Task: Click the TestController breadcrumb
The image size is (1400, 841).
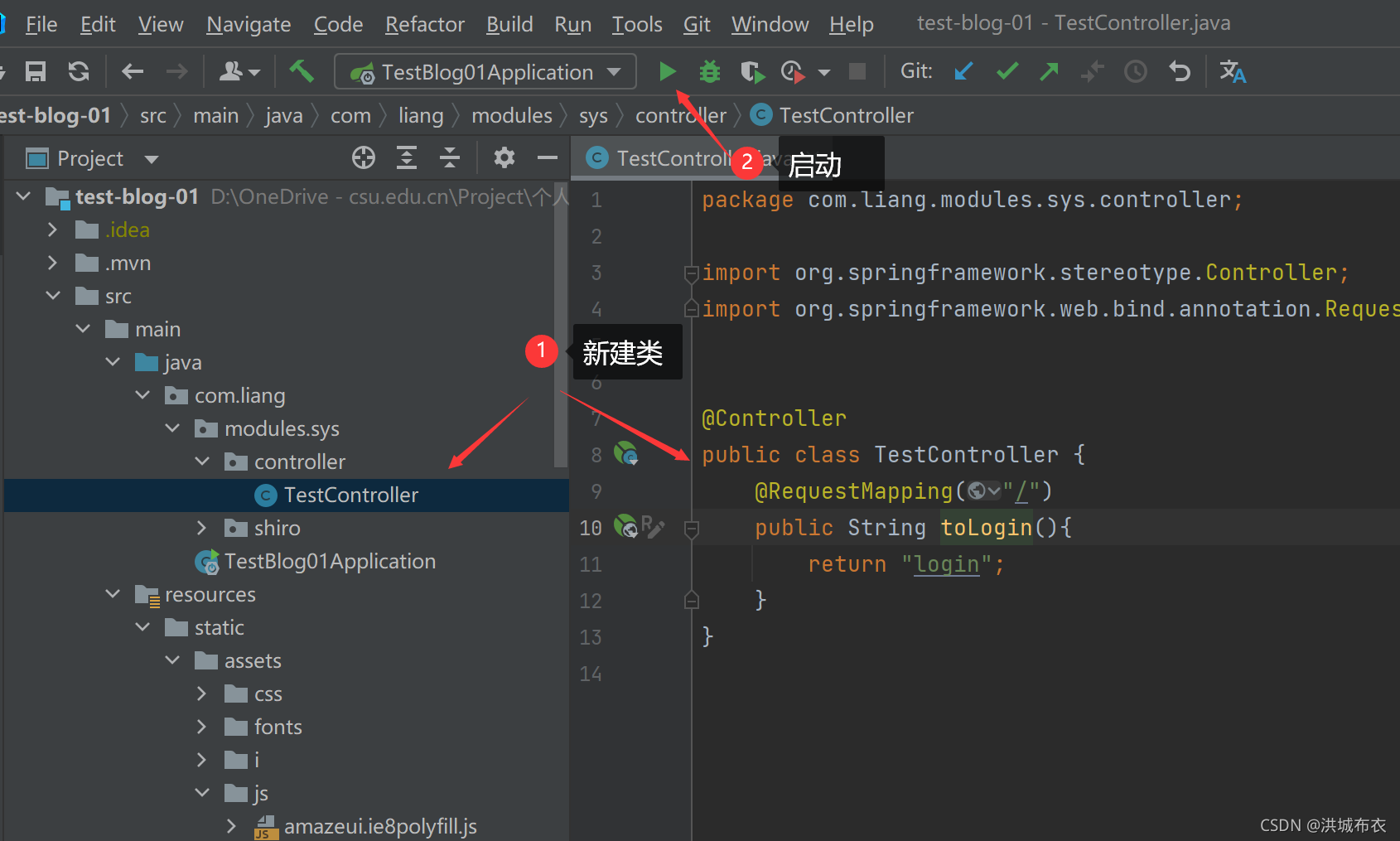Action: [833, 115]
